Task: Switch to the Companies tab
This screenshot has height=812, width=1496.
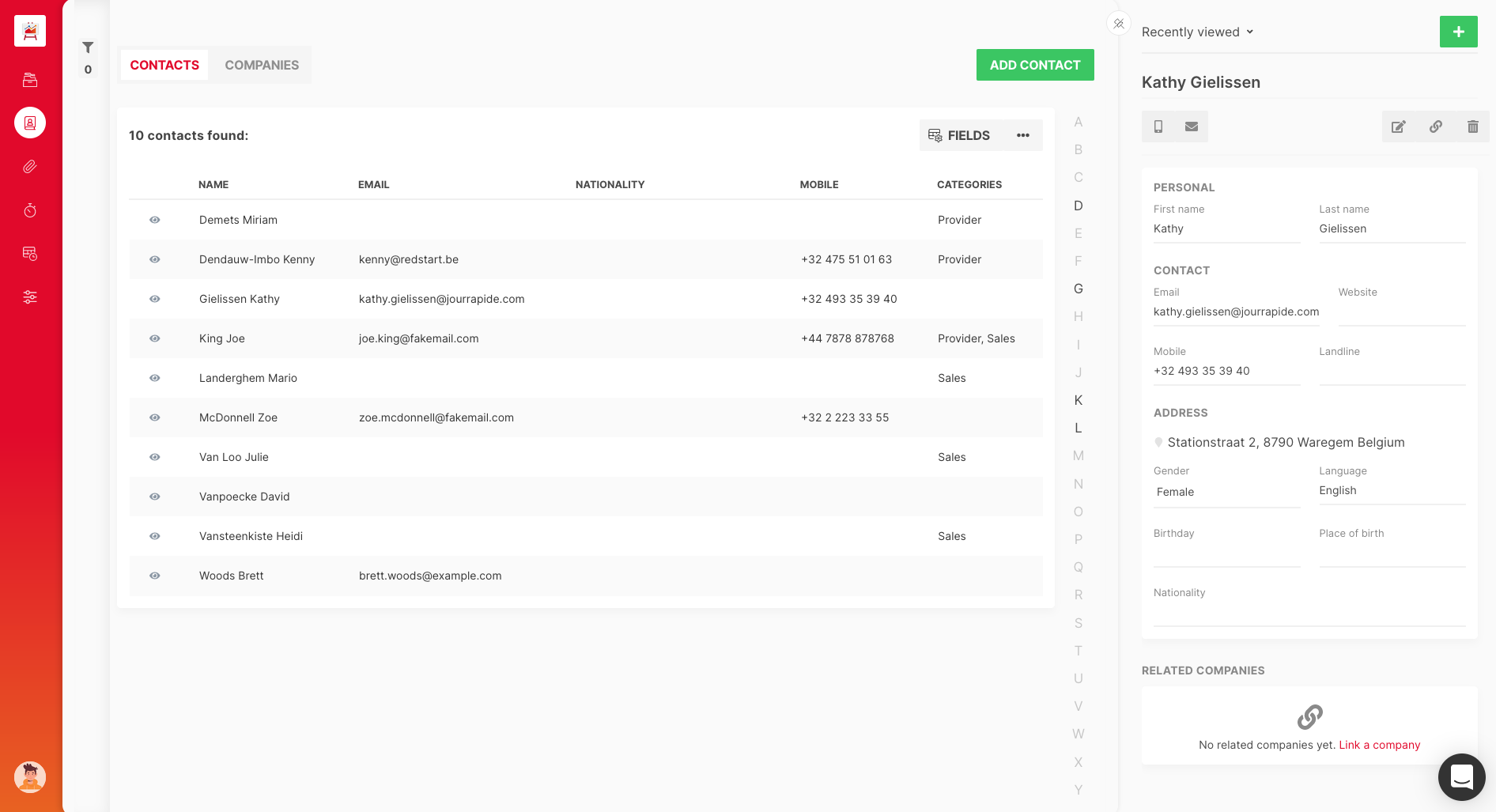Action: (x=262, y=65)
